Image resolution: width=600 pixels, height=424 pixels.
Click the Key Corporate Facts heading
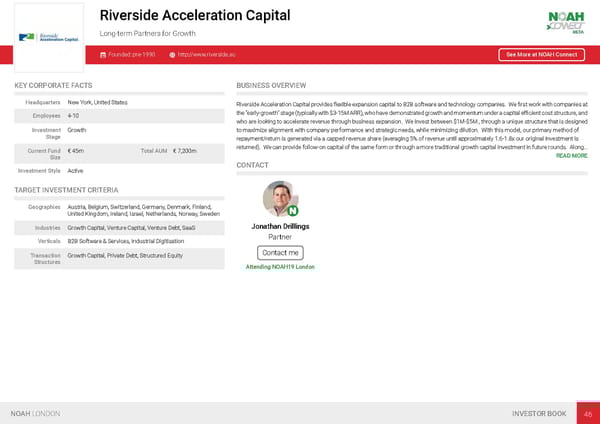[54, 86]
